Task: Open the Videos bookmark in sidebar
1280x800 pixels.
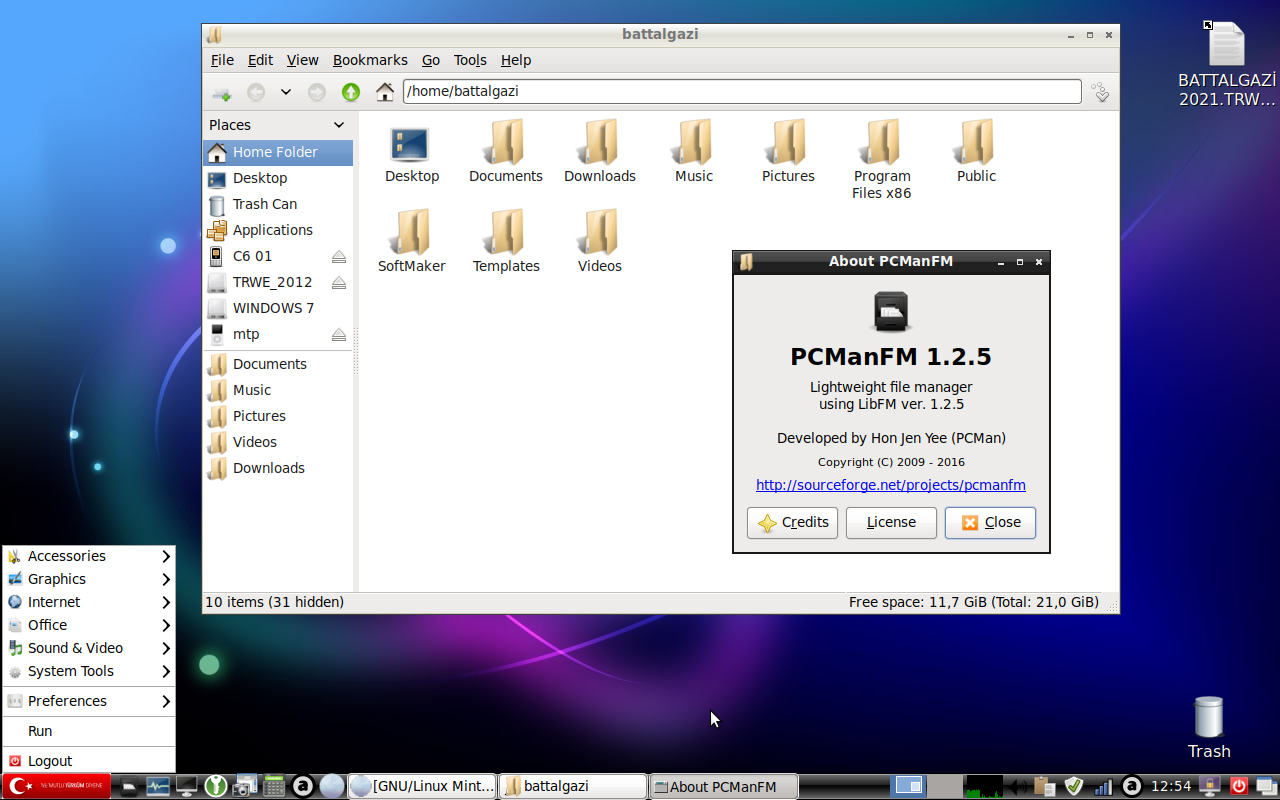Action: 278,442
